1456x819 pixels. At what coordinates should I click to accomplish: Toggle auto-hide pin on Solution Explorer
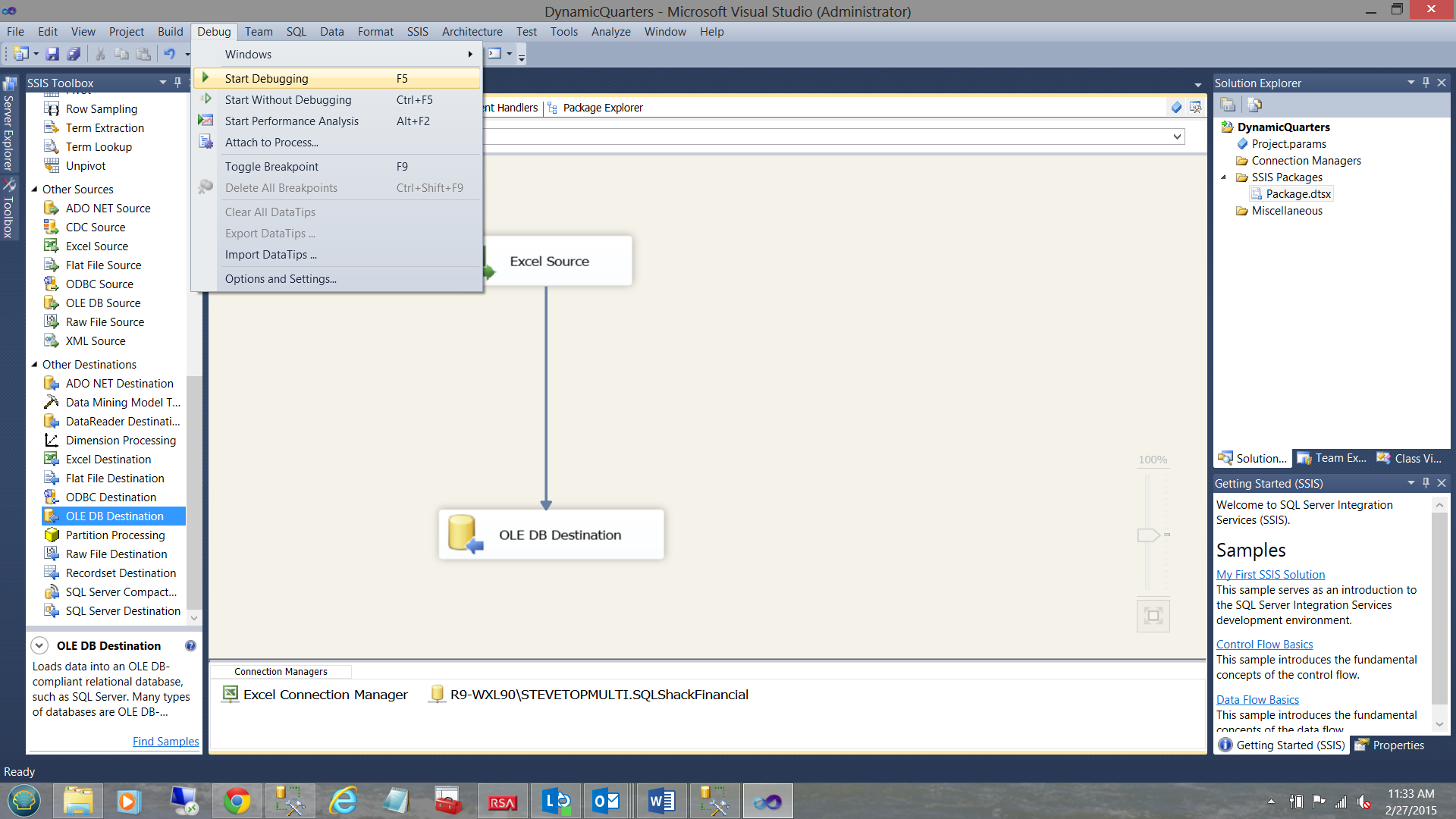(x=1426, y=82)
